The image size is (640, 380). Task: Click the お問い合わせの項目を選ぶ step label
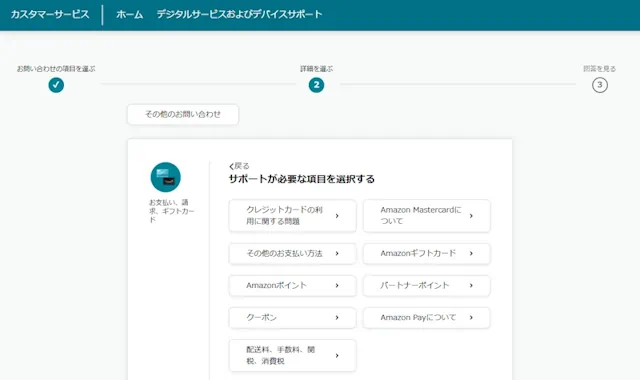point(56,69)
